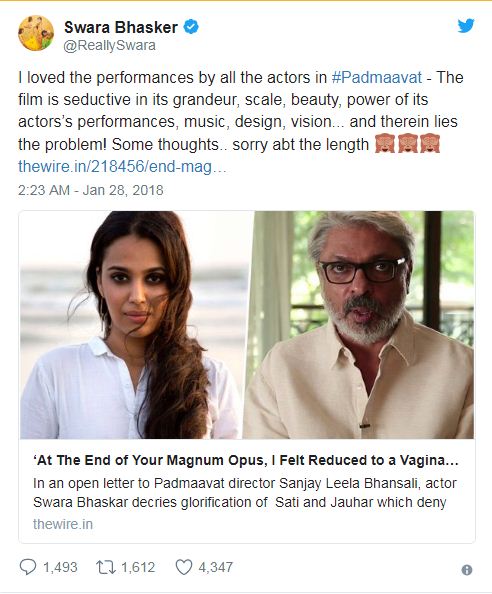The height and width of the screenshot is (594, 492).
Task: Click the 1,612 retweet count
Action: (138, 567)
